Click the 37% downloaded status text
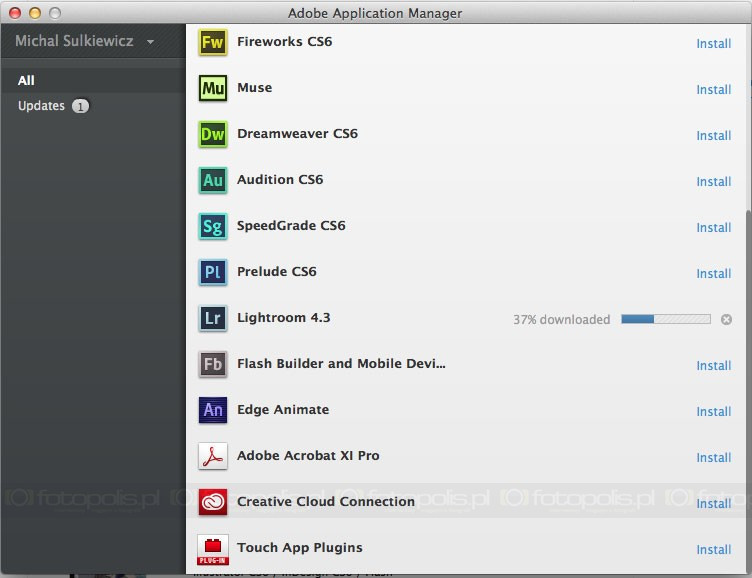 click(x=562, y=320)
